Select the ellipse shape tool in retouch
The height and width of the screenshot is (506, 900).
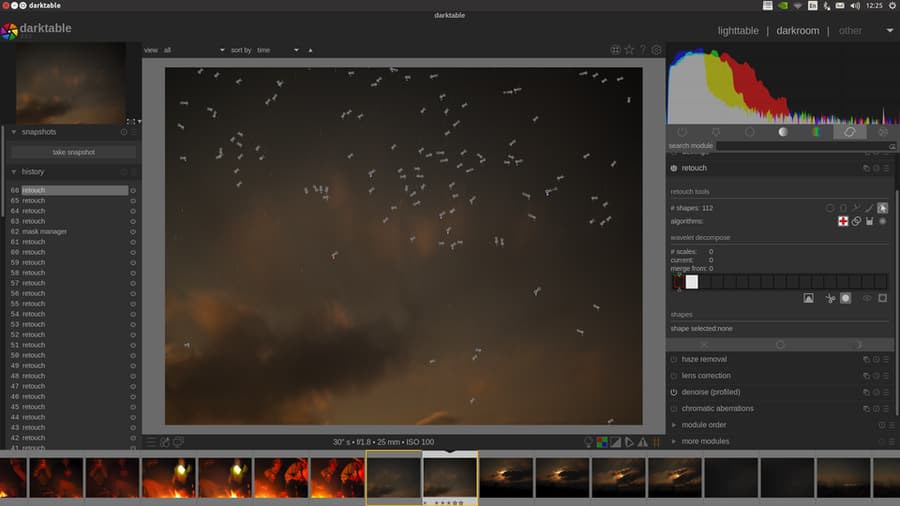coord(843,208)
